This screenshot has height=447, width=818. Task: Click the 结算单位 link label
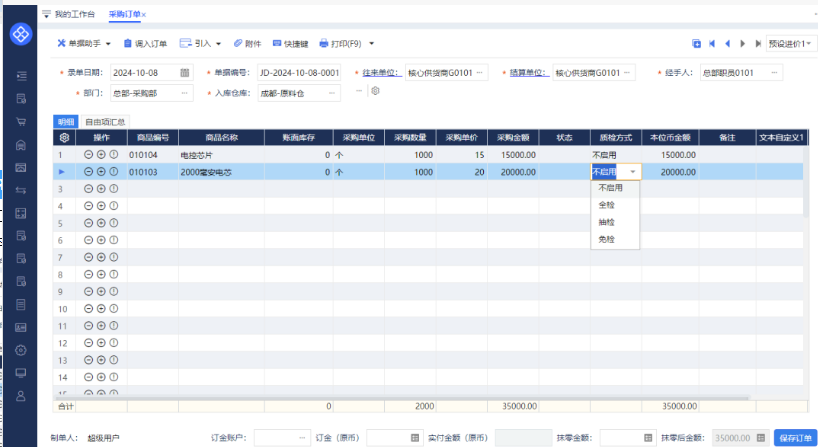[530, 73]
